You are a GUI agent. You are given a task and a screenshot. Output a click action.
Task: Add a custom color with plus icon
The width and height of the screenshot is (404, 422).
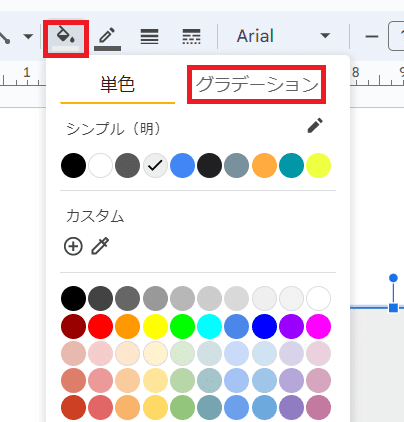point(73,247)
